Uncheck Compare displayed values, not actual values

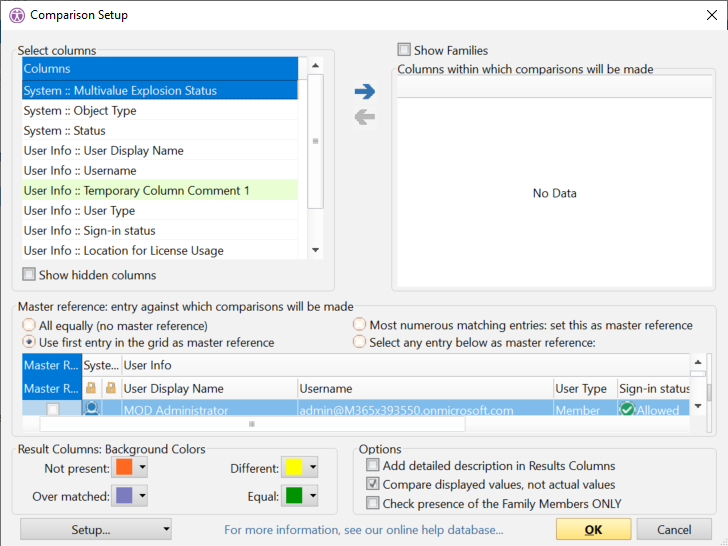pos(373,484)
